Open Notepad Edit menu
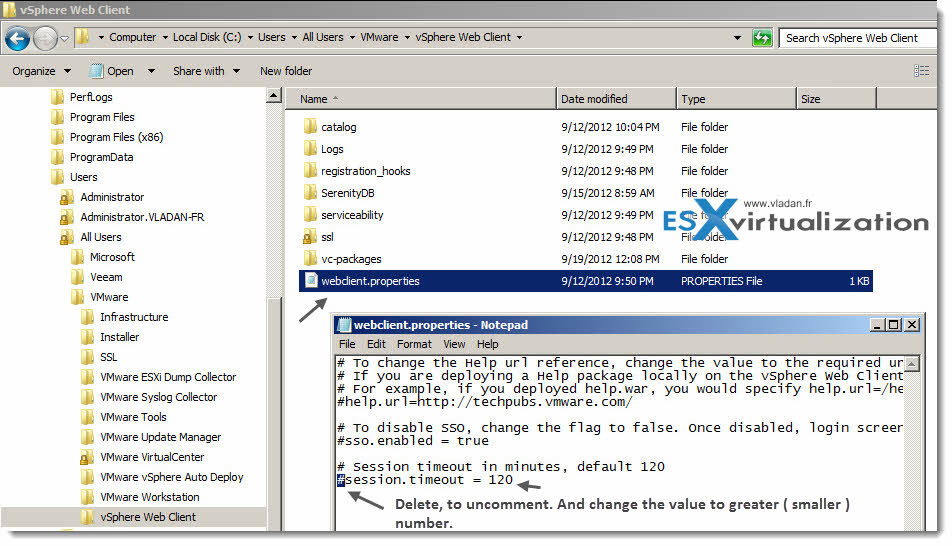Screen dimensions: 952x546 click(376, 344)
